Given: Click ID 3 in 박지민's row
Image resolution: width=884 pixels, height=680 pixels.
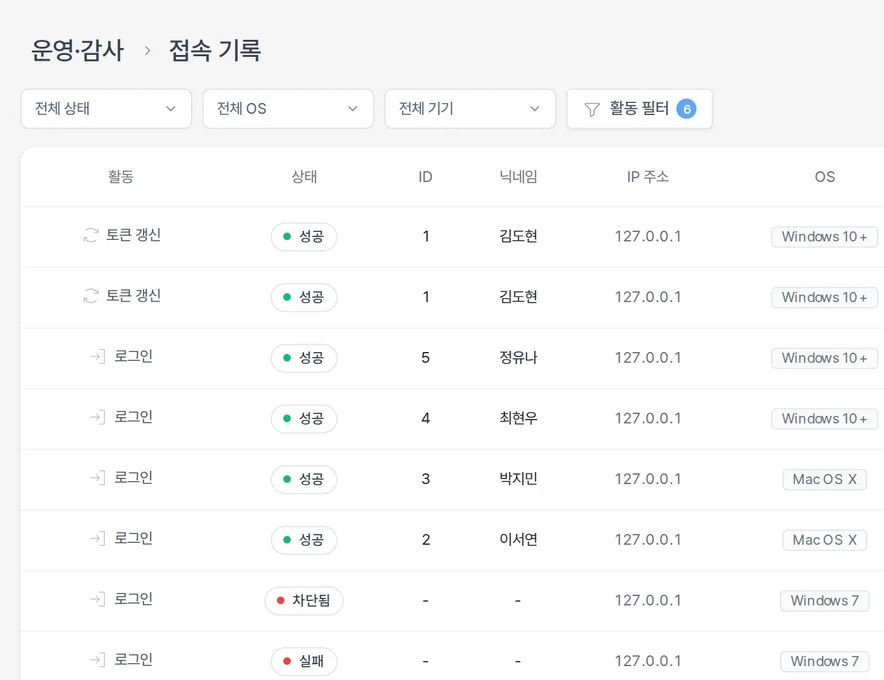Looking at the screenshot, I should pos(426,479).
